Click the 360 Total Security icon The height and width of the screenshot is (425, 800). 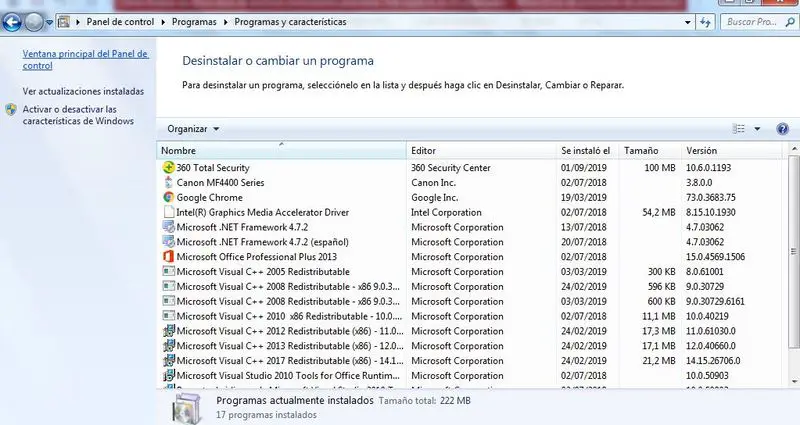coord(168,167)
